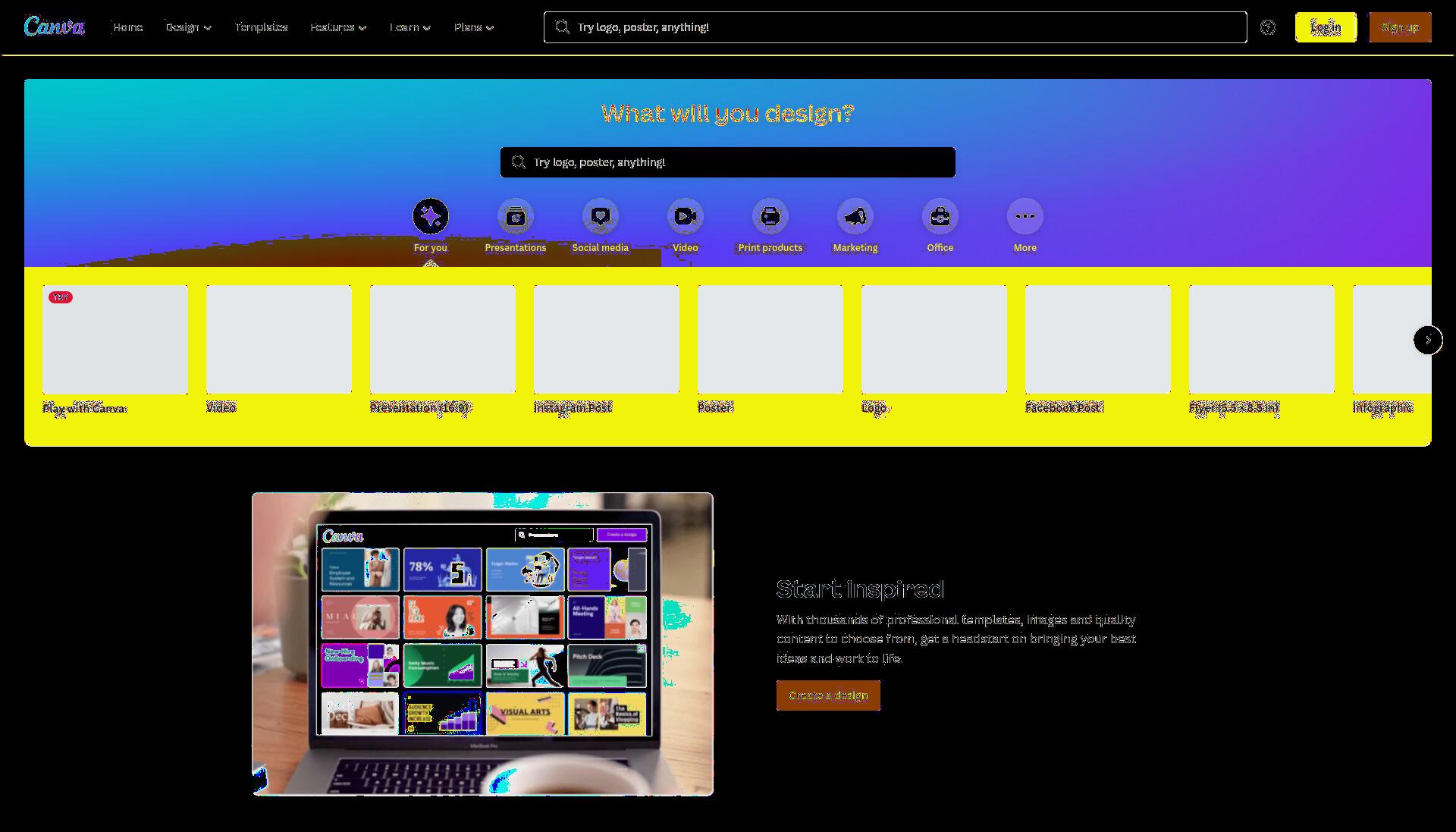Expand the Plans dropdown menu
Viewport: 1456px width, 832px height.
[474, 27]
